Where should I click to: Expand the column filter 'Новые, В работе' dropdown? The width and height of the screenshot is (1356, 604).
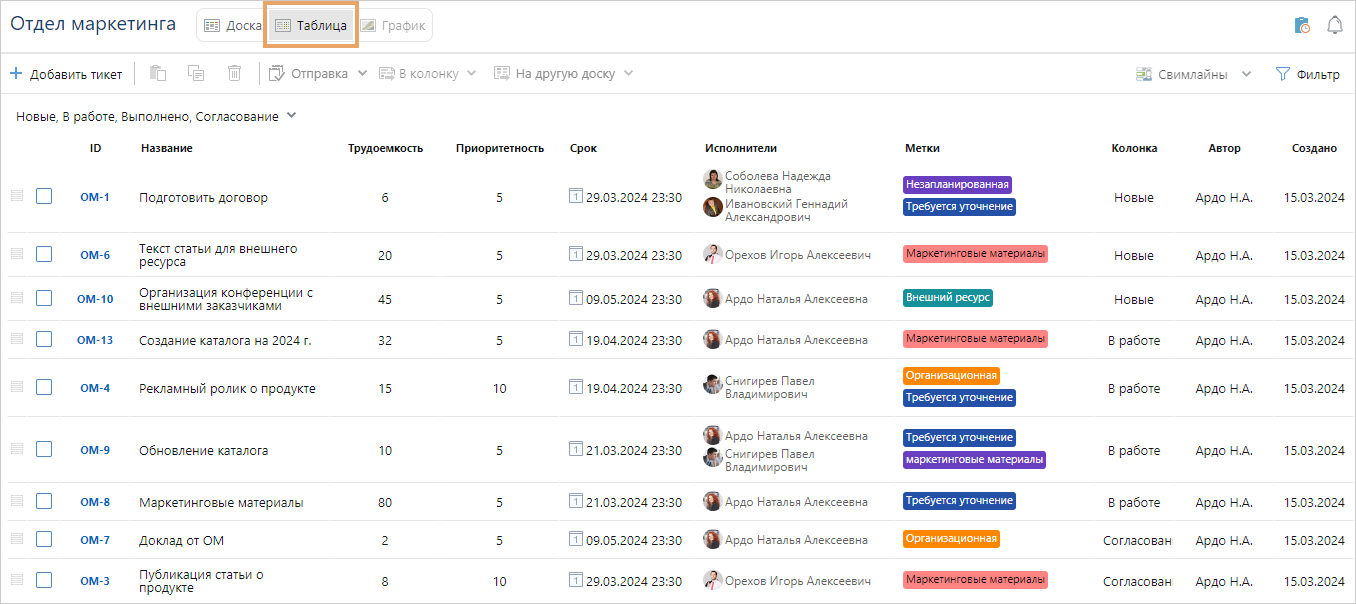pos(291,116)
